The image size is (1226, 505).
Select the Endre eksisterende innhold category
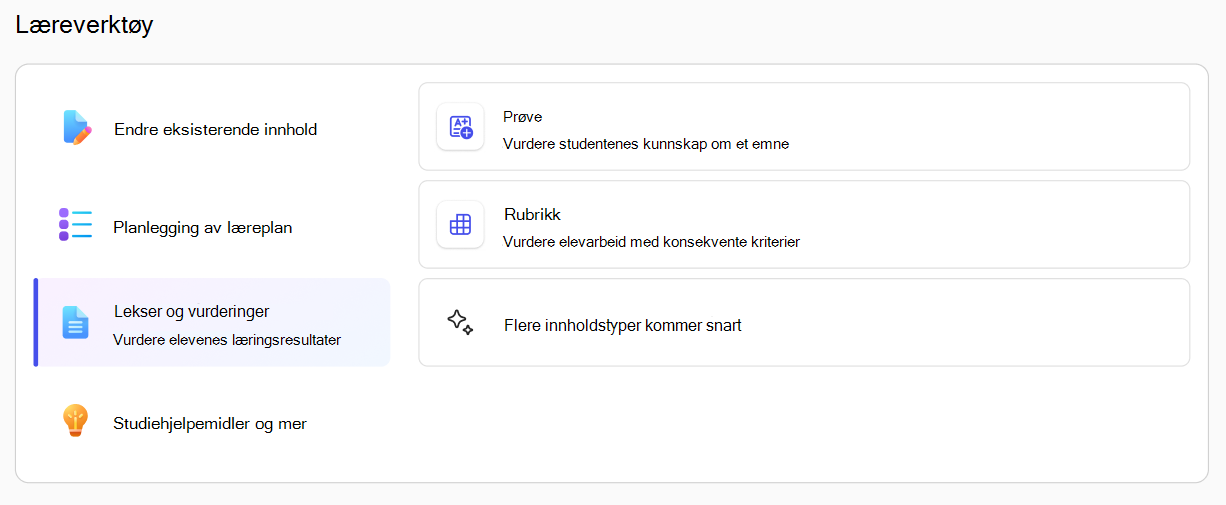(212, 128)
